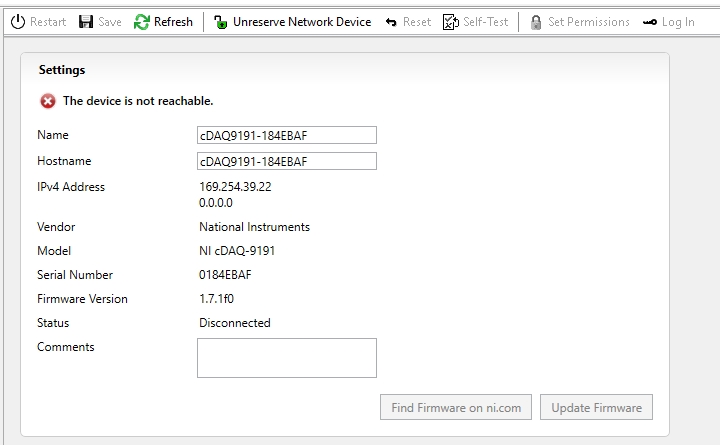Select the National Instruments vendor value
720x445 pixels.
[254, 227]
